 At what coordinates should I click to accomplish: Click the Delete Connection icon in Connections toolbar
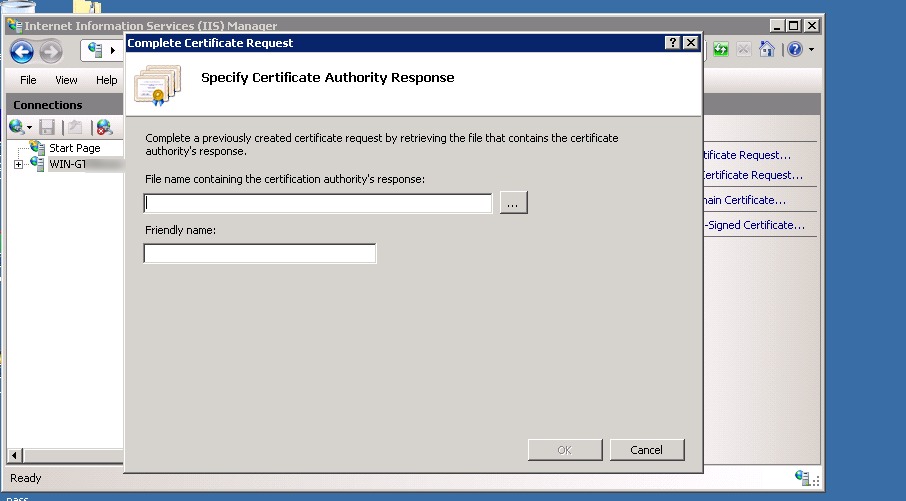(x=104, y=127)
